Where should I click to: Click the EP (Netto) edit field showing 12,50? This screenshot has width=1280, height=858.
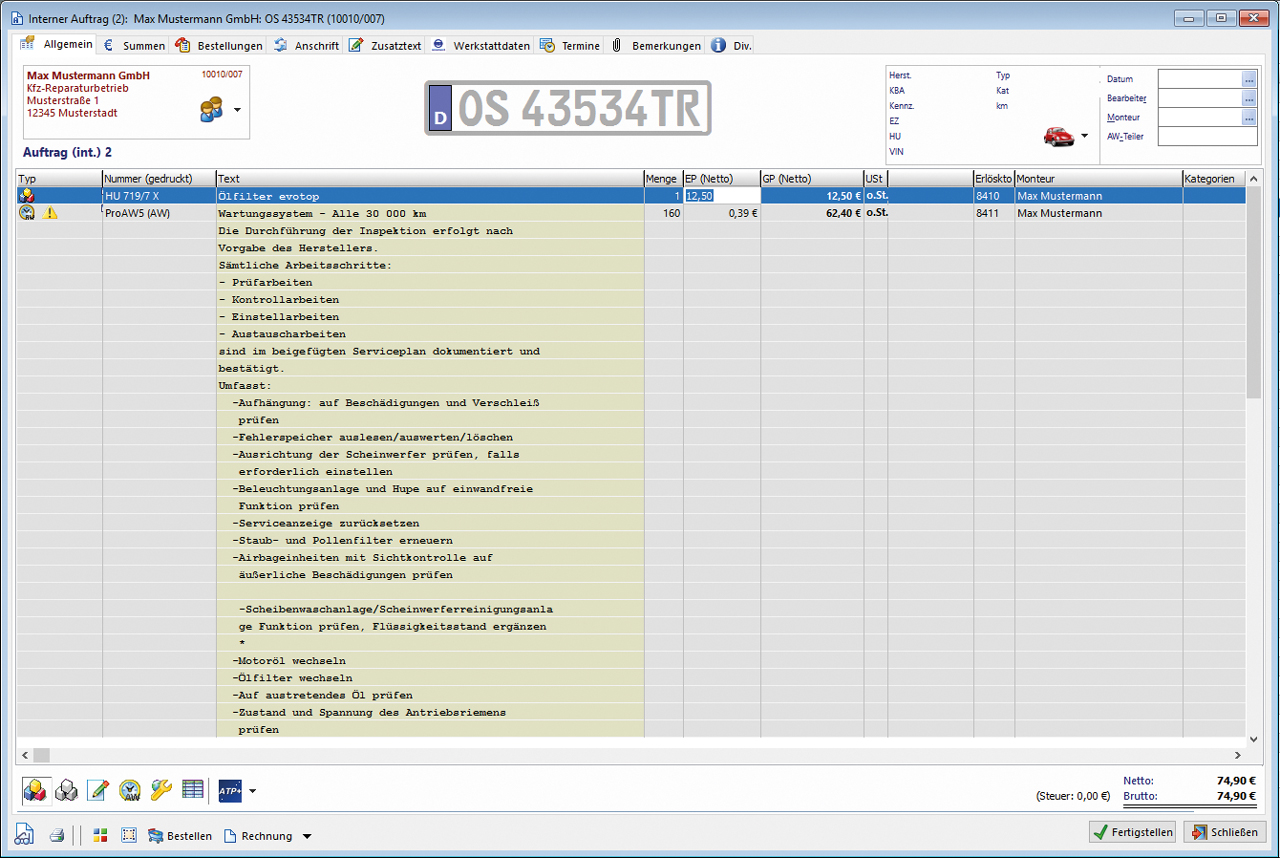pyautogui.click(x=722, y=196)
